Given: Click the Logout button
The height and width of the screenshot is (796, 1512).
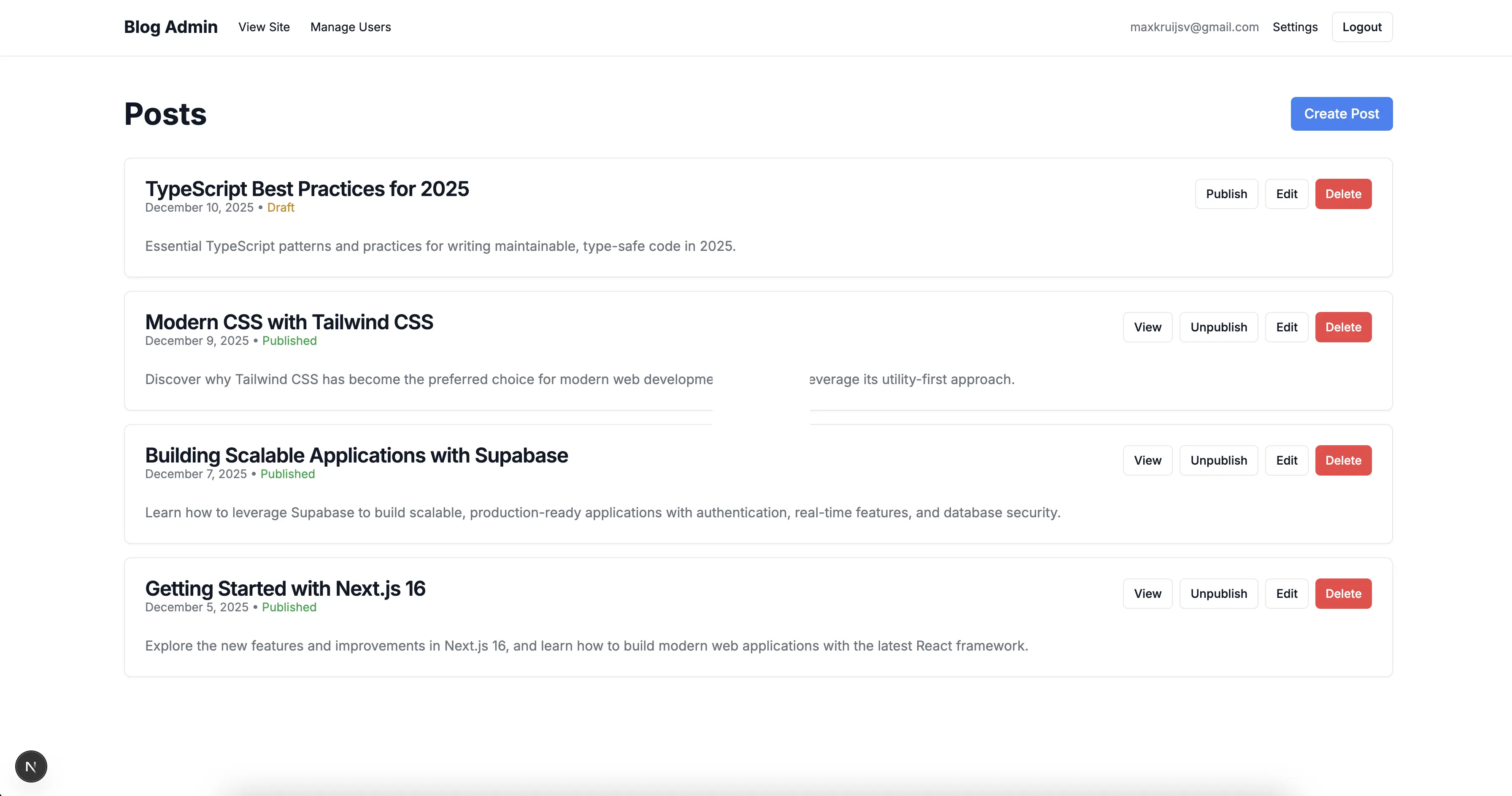Looking at the screenshot, I should 1361,27.
